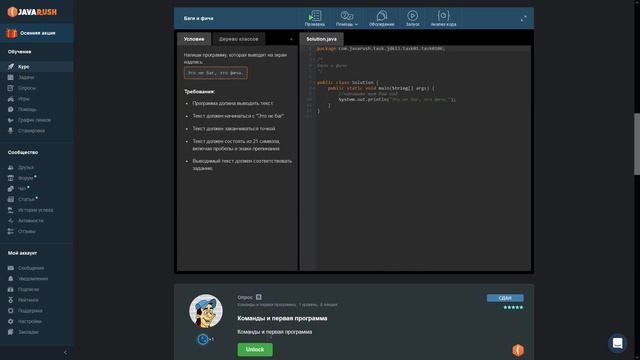Open the Курс rocket item
This screenshot has height=360, width=640.
pyautogui.click(x=37, y=67)
